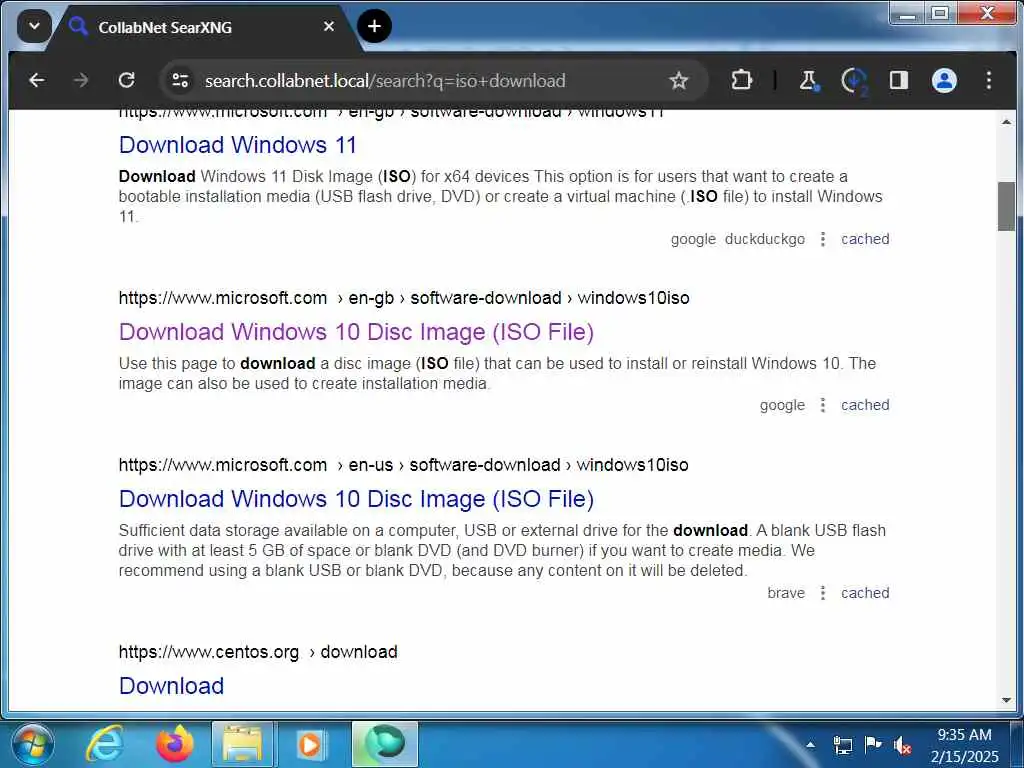
Task: Show hidden system tray icons
Action: (810, 744)
